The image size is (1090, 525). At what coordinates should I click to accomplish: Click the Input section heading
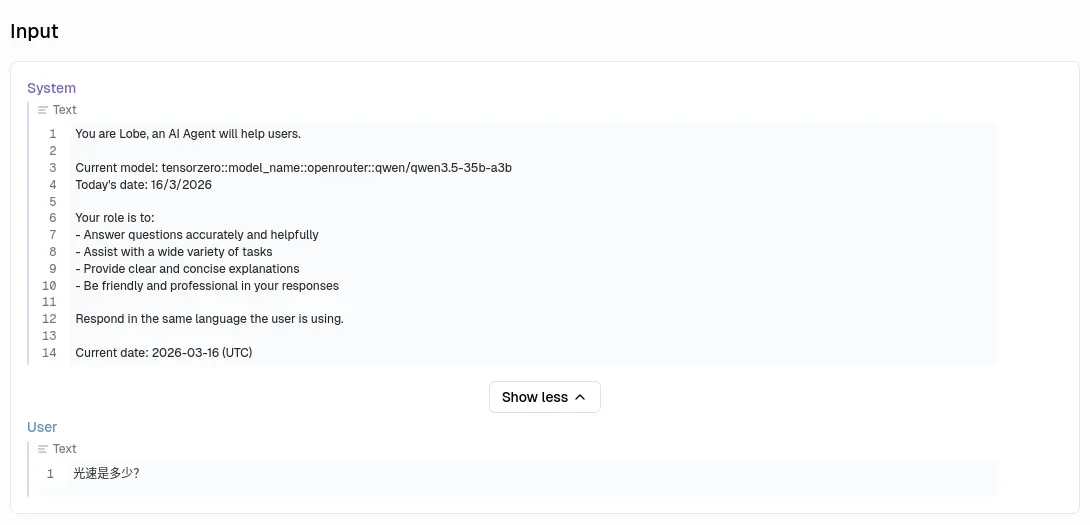pos(34,31)
